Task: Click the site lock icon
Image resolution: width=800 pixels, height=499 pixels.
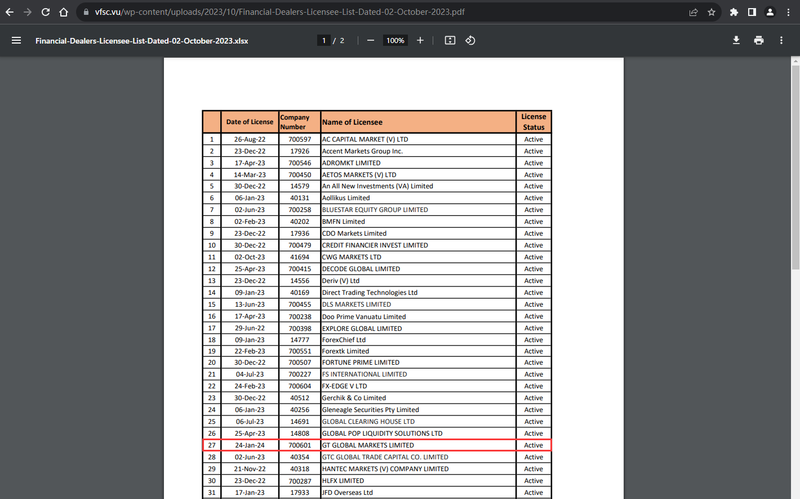Action: [86, 12]
